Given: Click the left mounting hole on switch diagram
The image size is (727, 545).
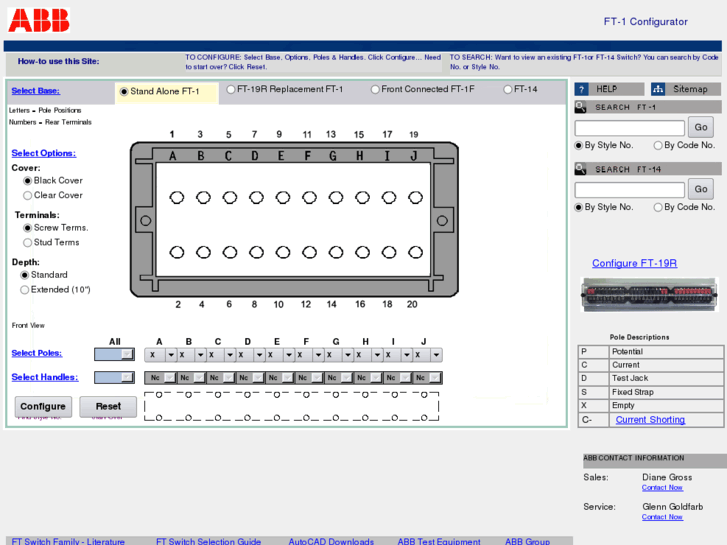Looking at the screenshot, I should [x=144, y=220].
